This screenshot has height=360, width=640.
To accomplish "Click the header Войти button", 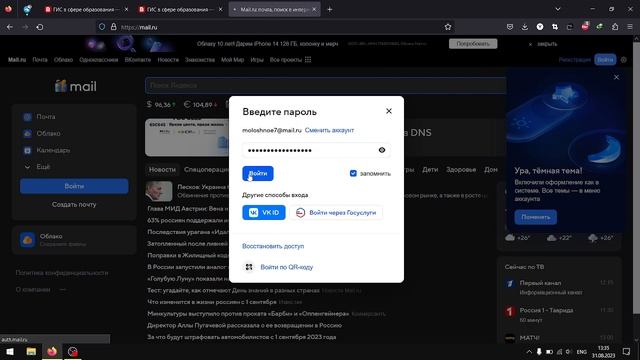I will coord(605,60).
